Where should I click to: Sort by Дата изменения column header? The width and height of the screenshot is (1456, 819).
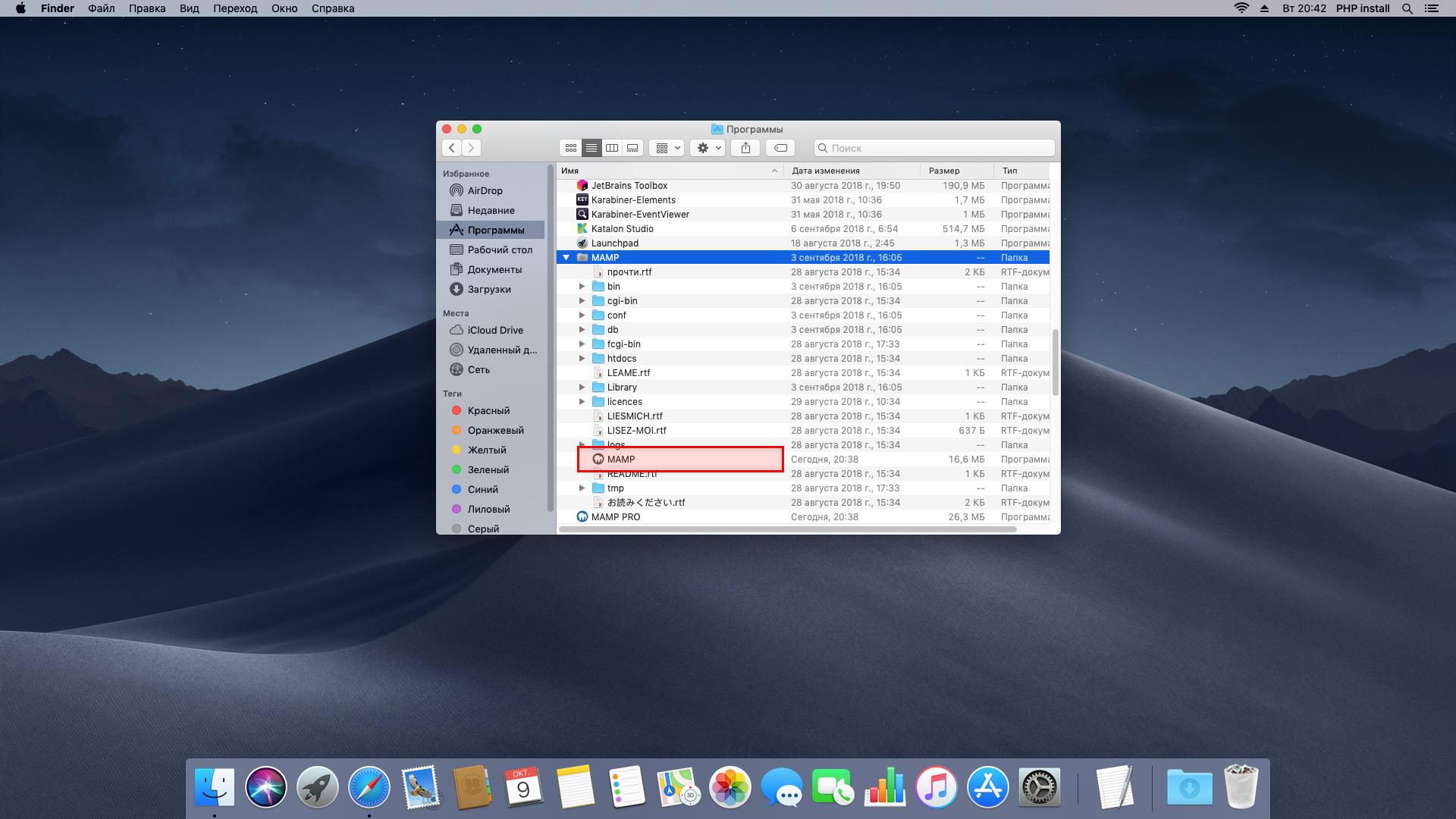click(x=852, y=171)
